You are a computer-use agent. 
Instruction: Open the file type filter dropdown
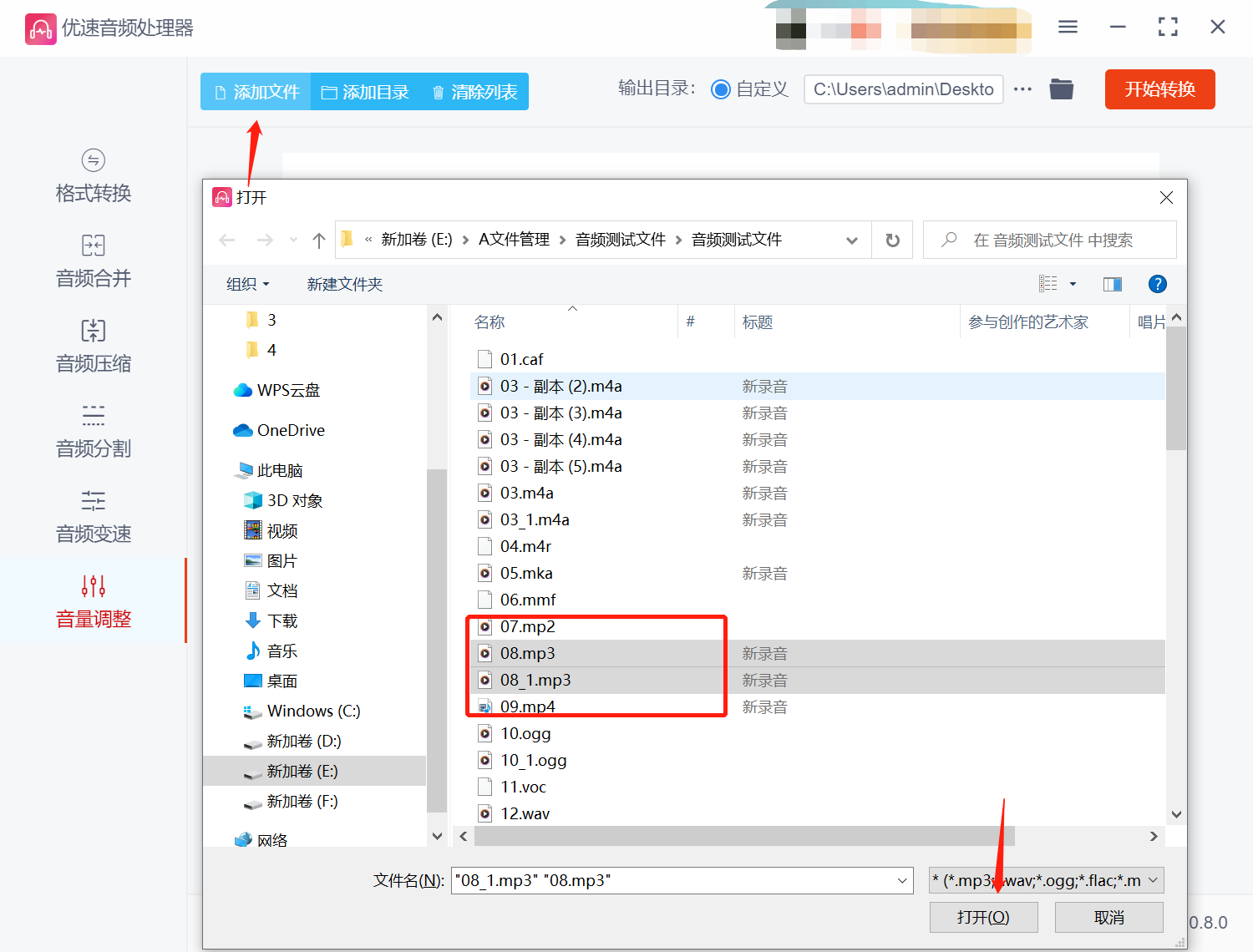click(x=1046, y=880)
